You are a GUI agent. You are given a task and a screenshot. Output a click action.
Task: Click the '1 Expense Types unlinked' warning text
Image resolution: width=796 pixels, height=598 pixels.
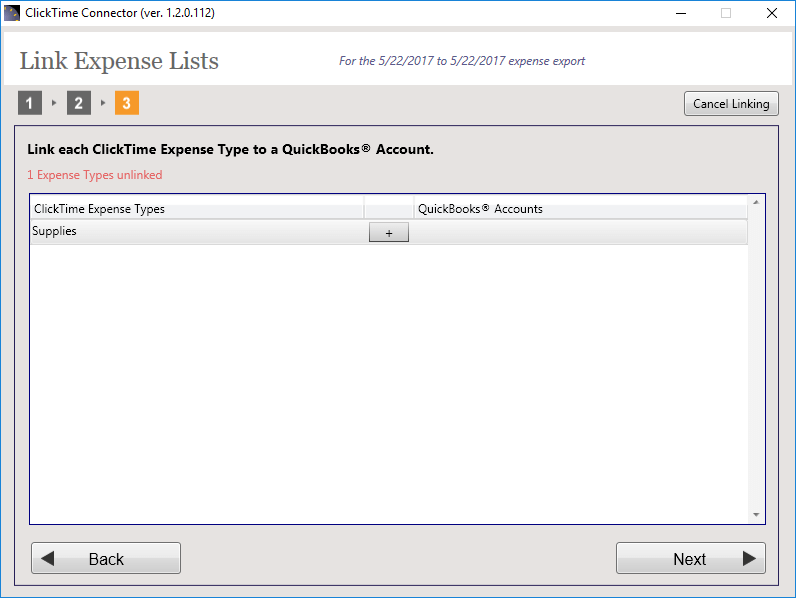(95, 175)
